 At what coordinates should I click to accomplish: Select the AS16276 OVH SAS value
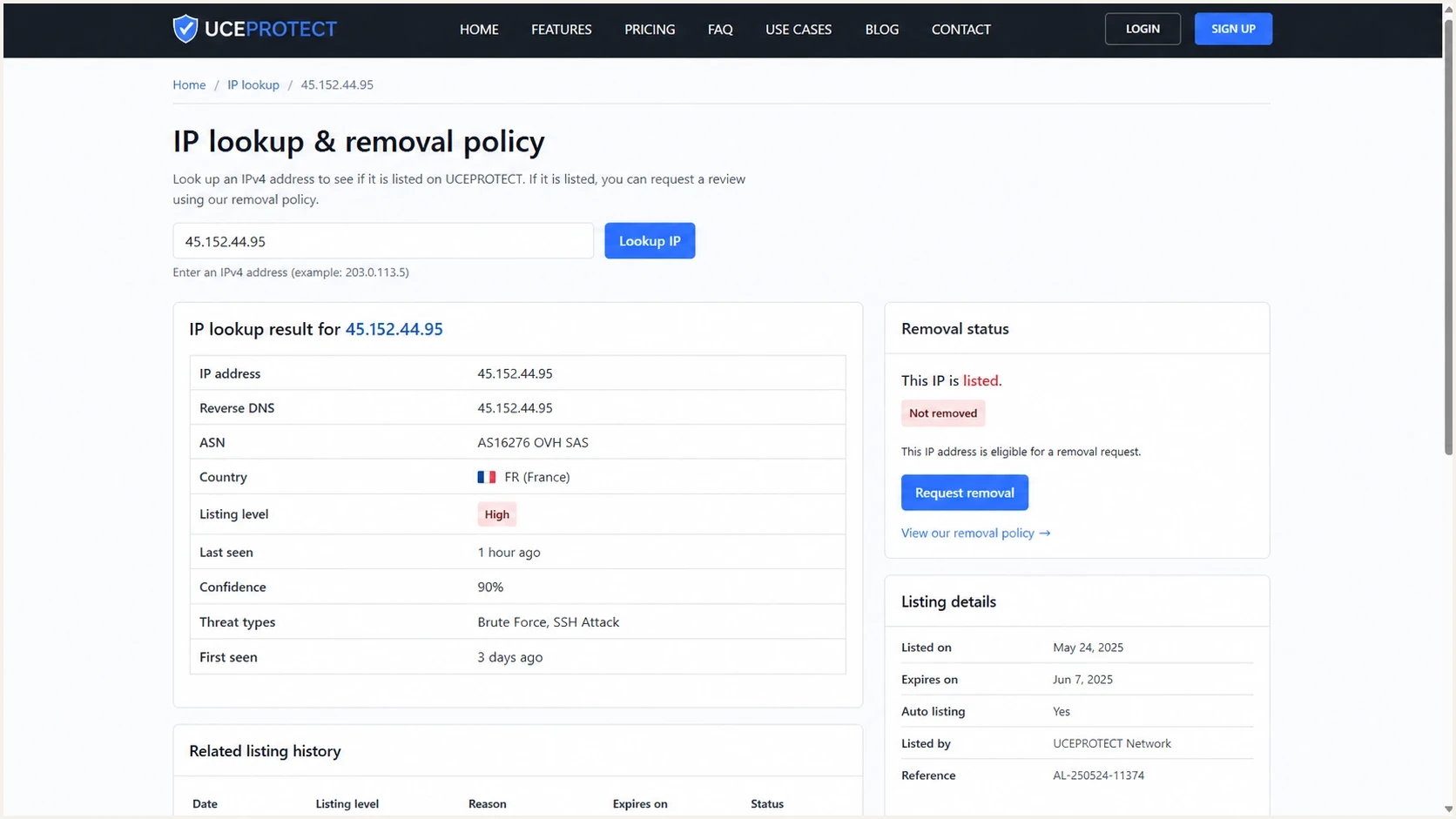tap(533, 442)
